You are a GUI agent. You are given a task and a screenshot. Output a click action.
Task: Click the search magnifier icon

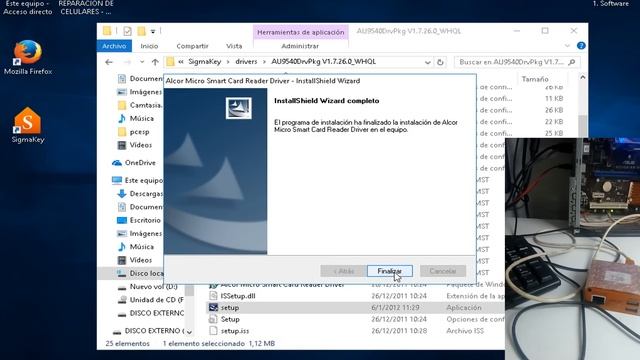coord(572,62)
